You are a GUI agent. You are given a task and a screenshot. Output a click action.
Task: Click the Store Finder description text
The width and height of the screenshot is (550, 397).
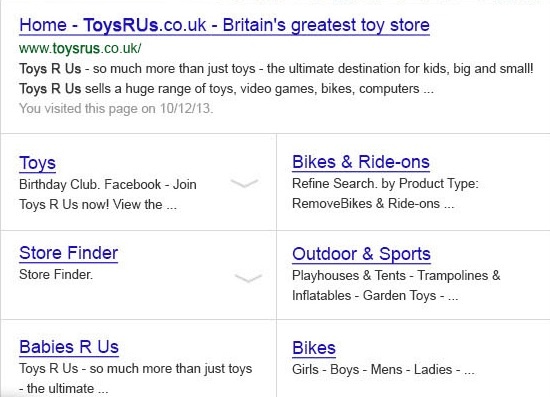click(x=56, y=275)
